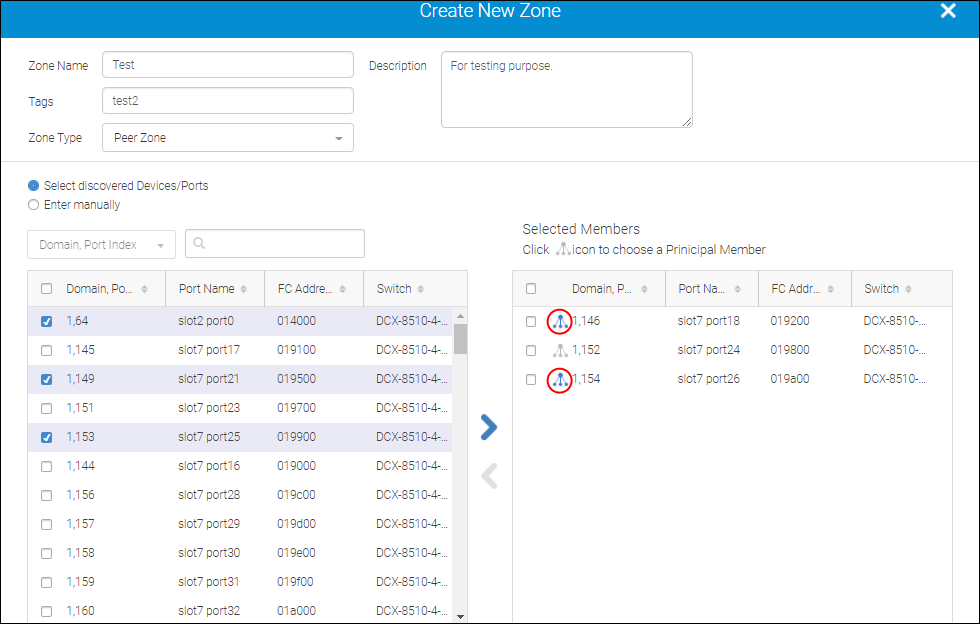Set 1,146 as Principal Member
980x624 pixels.
coord(560,320)
